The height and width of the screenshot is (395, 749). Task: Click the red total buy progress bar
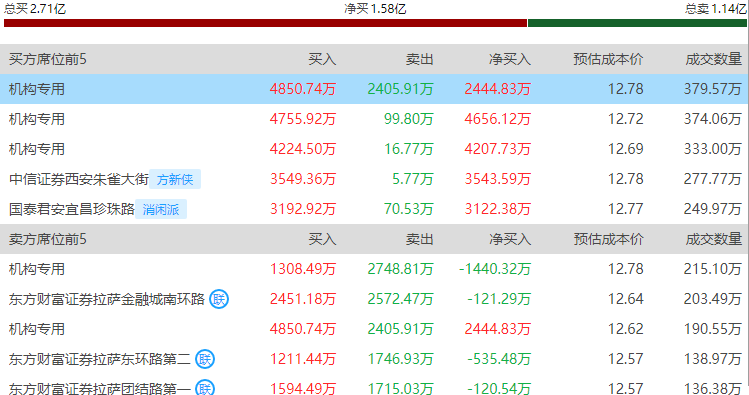tap(265, 23)
